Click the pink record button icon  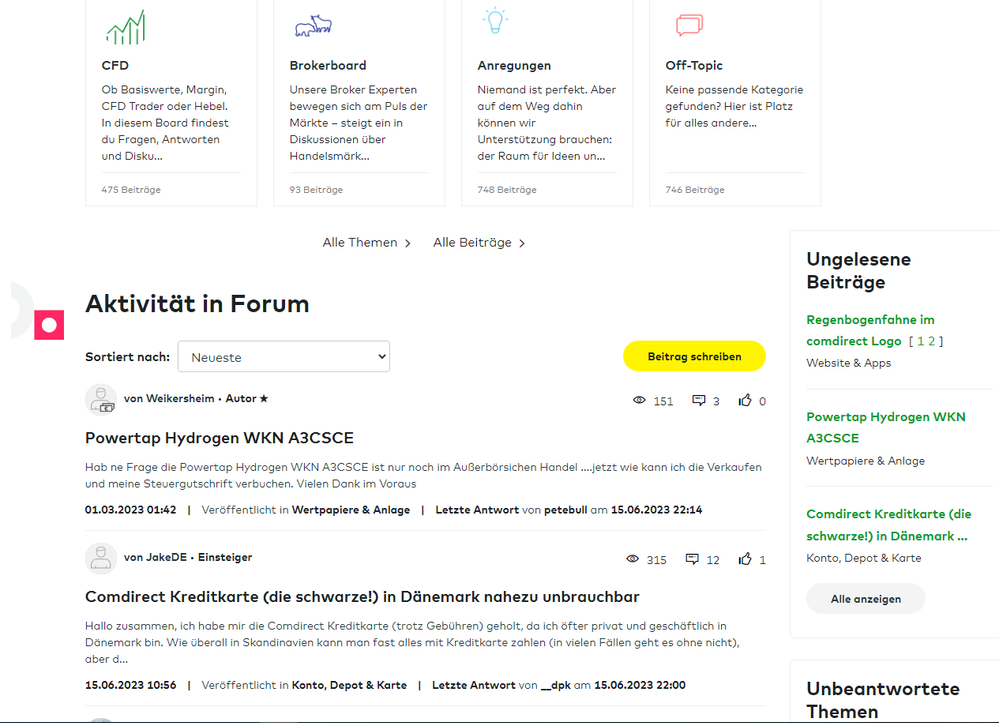coord(49,325)
